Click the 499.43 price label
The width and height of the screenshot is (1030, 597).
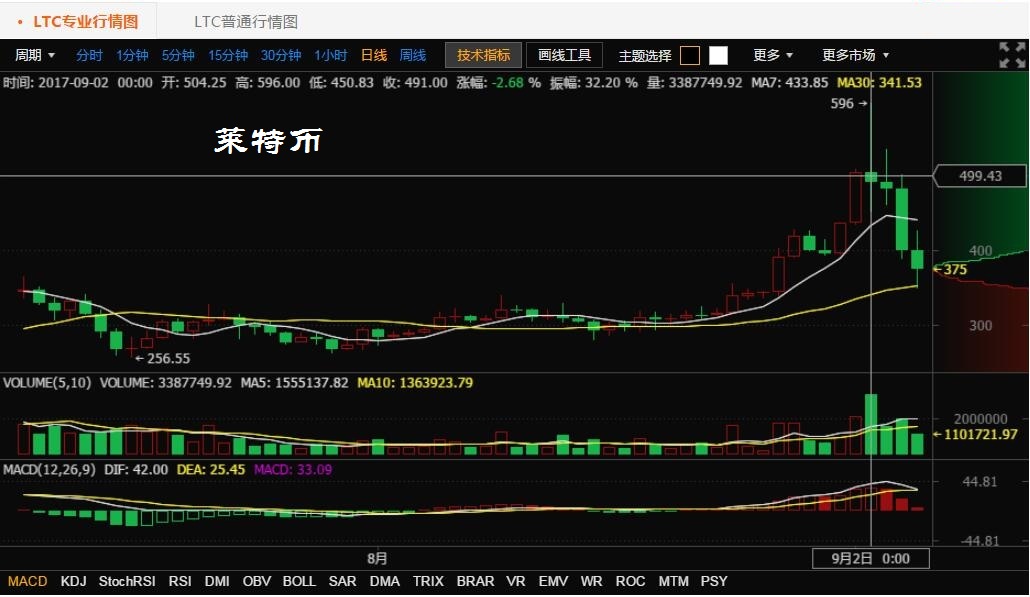click(979, 176)
